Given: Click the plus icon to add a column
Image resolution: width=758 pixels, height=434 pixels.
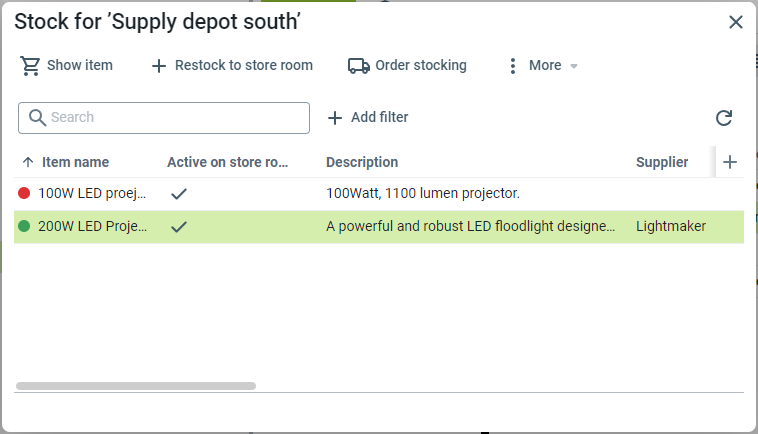Looking at the screenshot, I should (x=730, y=162).
